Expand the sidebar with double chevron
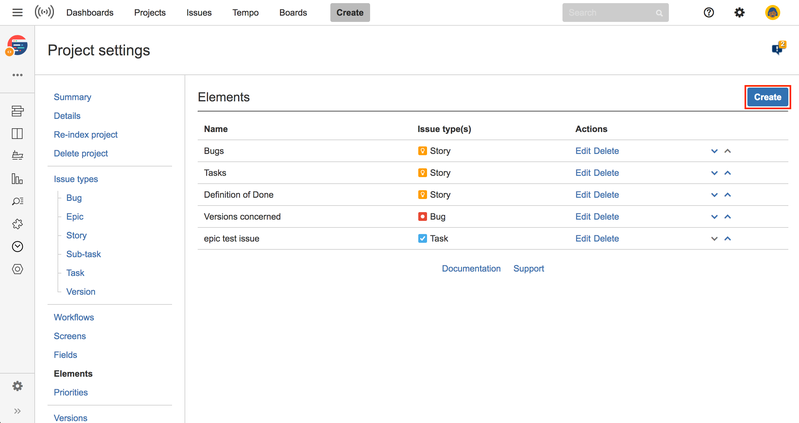Screen dimensions: 799x423 [17, 411]
